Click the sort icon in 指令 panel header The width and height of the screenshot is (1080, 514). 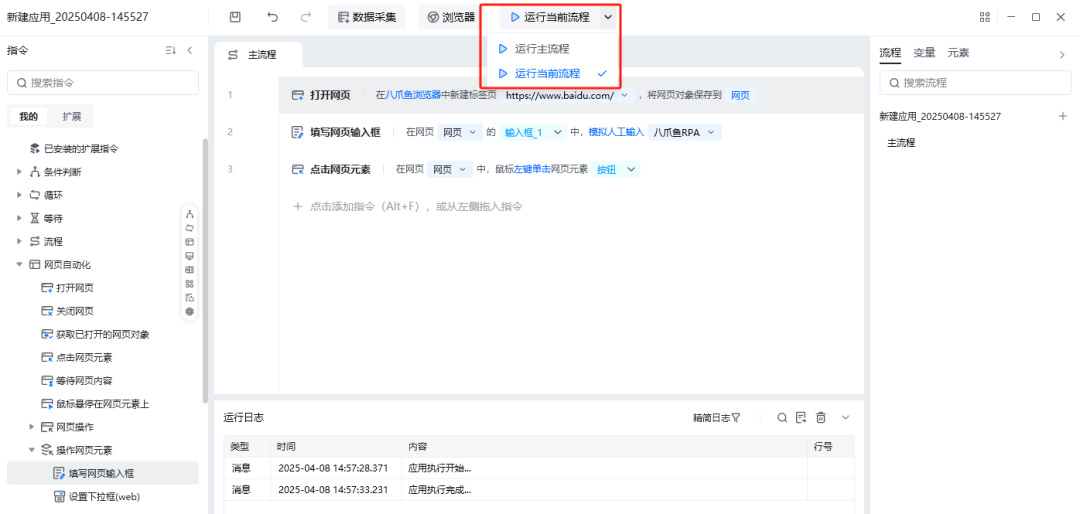[x=171, y=50]
